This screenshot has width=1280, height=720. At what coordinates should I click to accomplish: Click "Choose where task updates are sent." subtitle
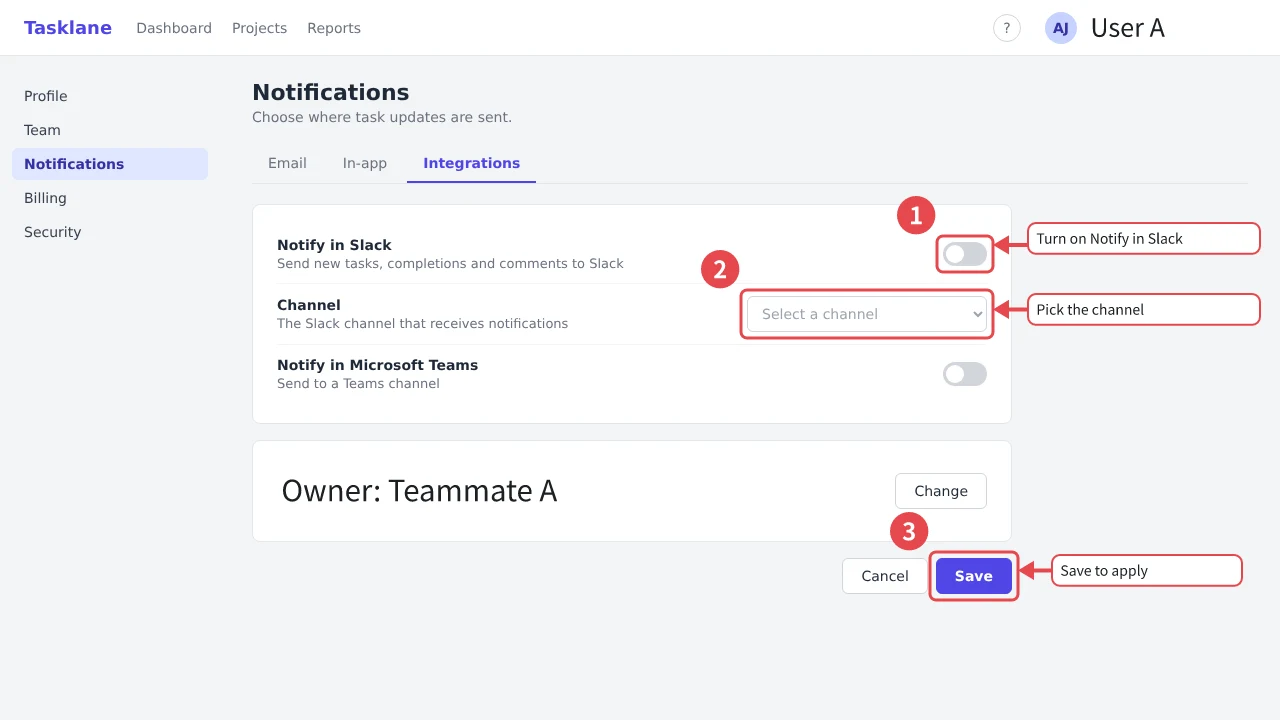[x=382, y=117]
